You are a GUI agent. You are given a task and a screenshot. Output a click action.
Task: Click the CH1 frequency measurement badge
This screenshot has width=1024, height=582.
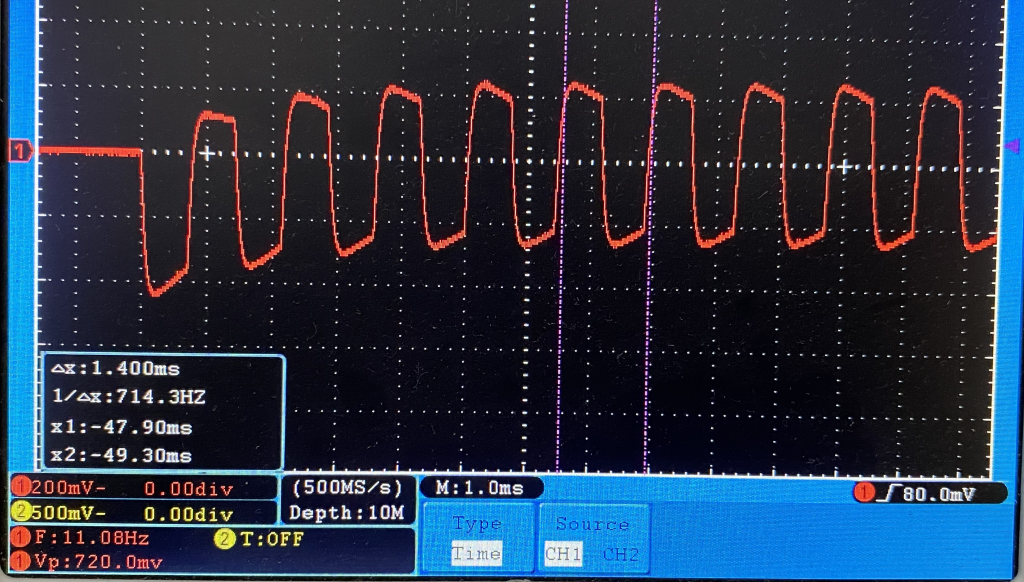click(x=20, y=539)
